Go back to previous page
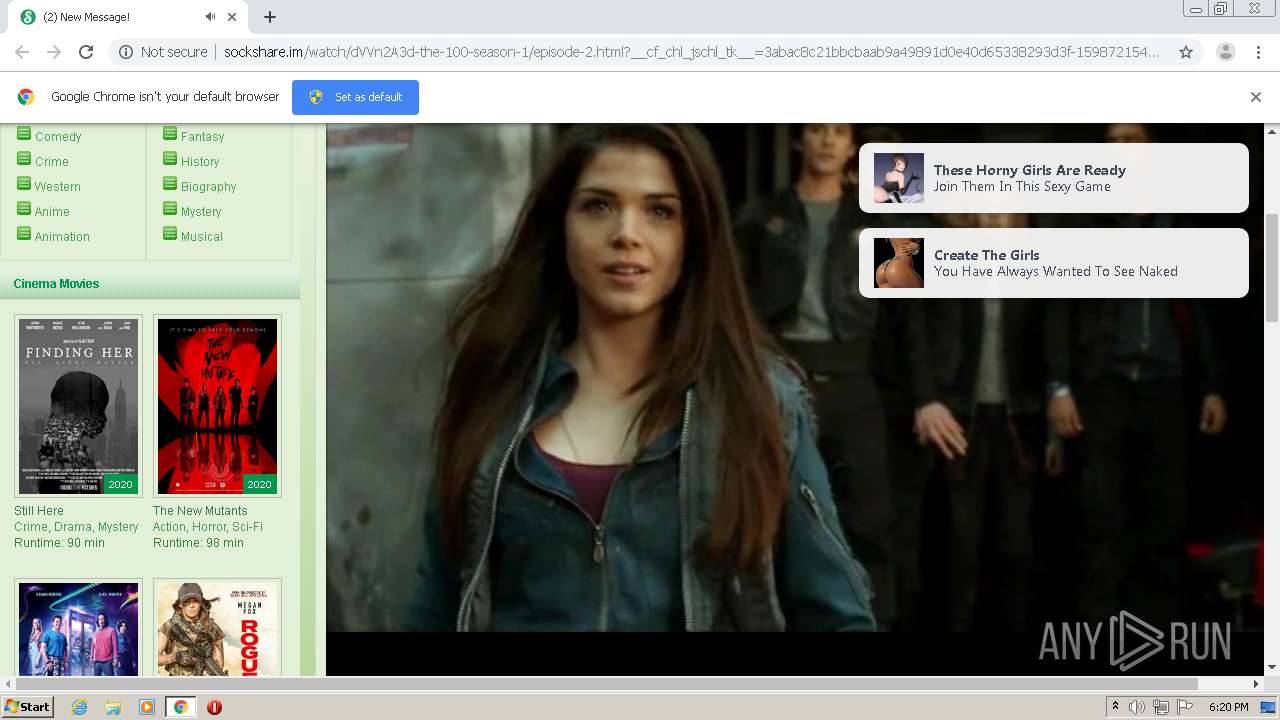 [x=22, y=52]
